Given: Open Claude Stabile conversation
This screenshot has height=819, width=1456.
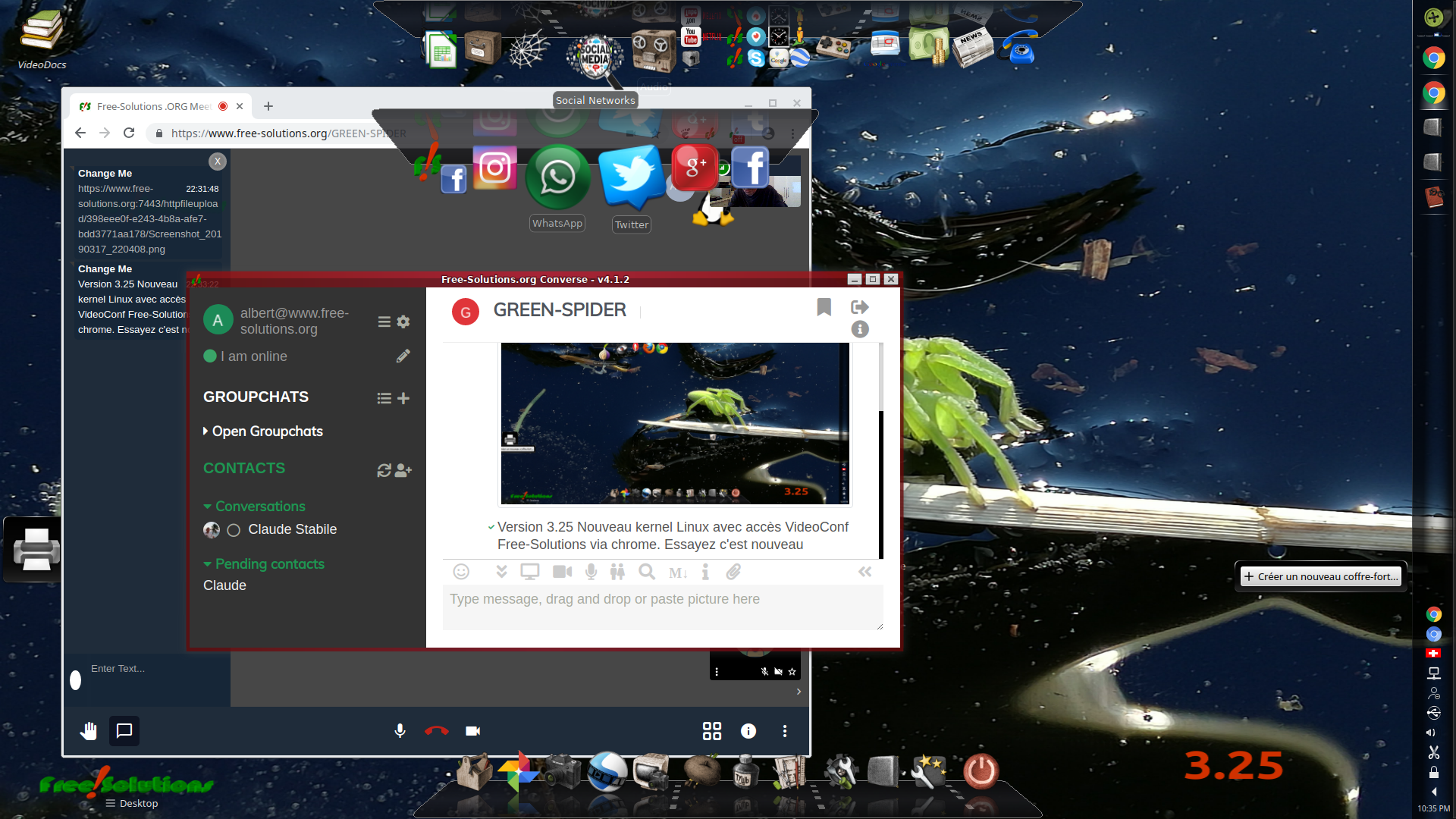Looking at the screenshot, I should [x=292, y=530].
